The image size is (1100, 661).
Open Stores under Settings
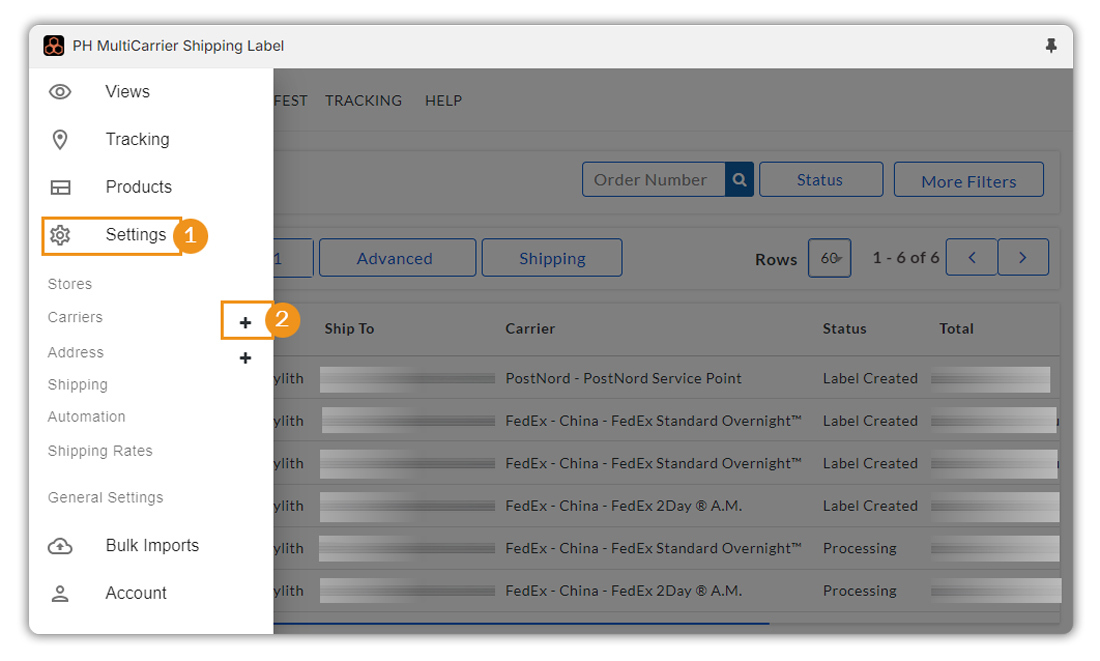pos(70,284)
